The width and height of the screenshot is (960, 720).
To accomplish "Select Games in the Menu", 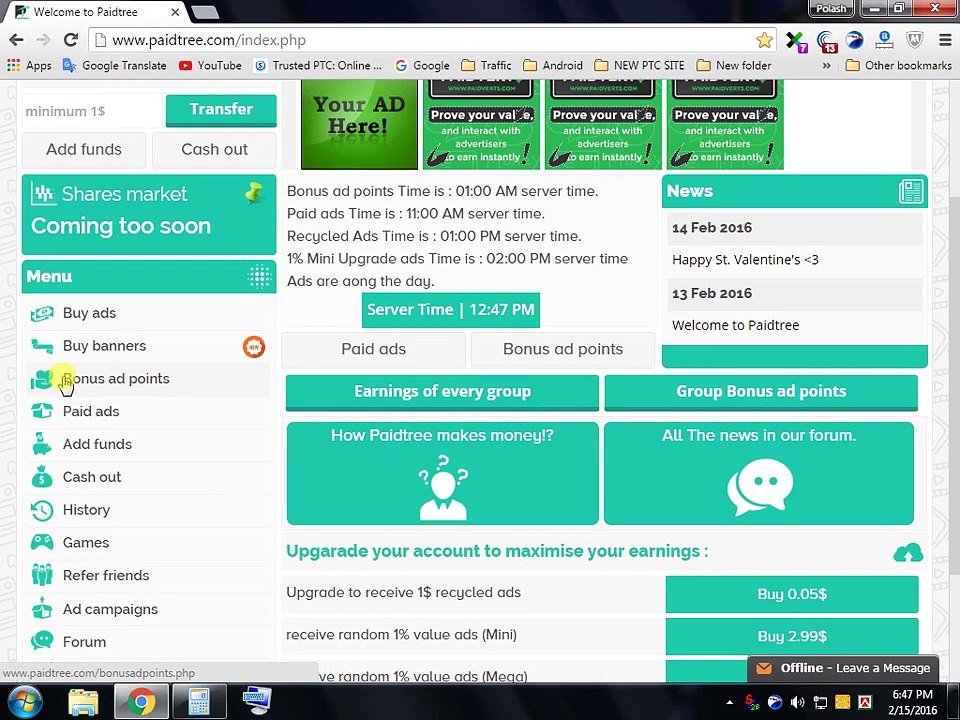I will click(x=148, y=542).
